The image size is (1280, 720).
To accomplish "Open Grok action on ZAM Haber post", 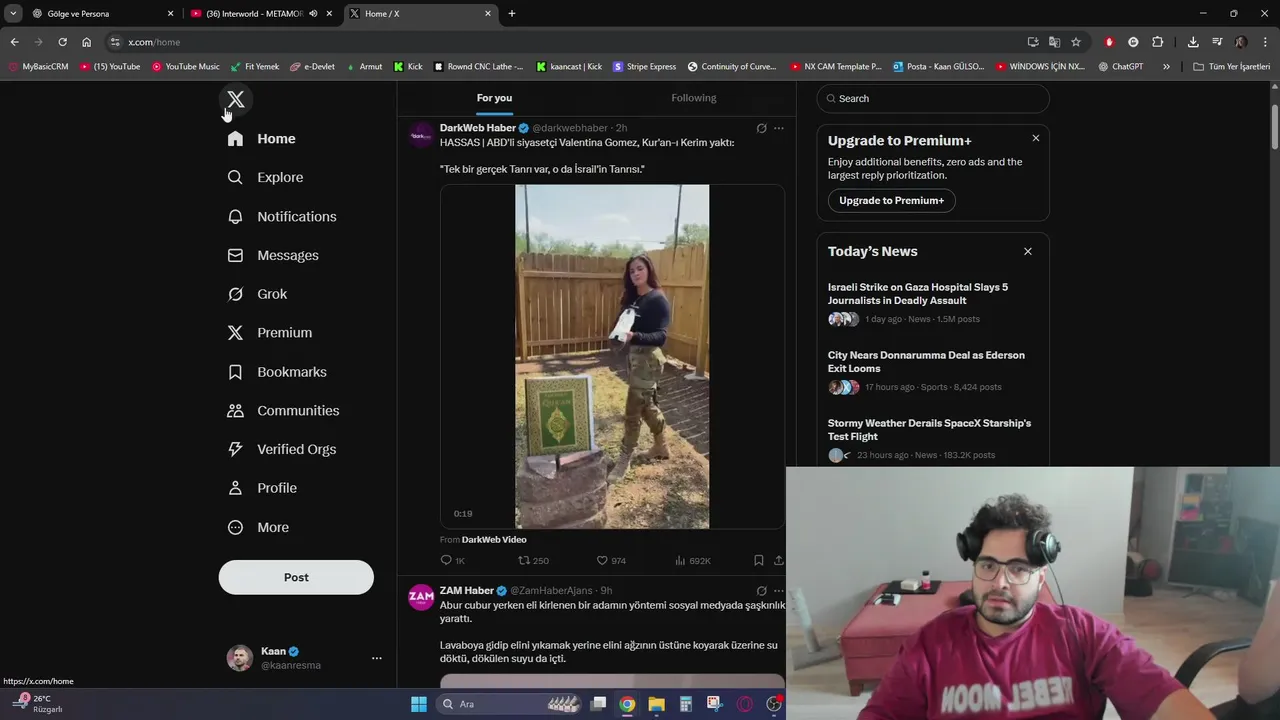I will click(762, 591).
